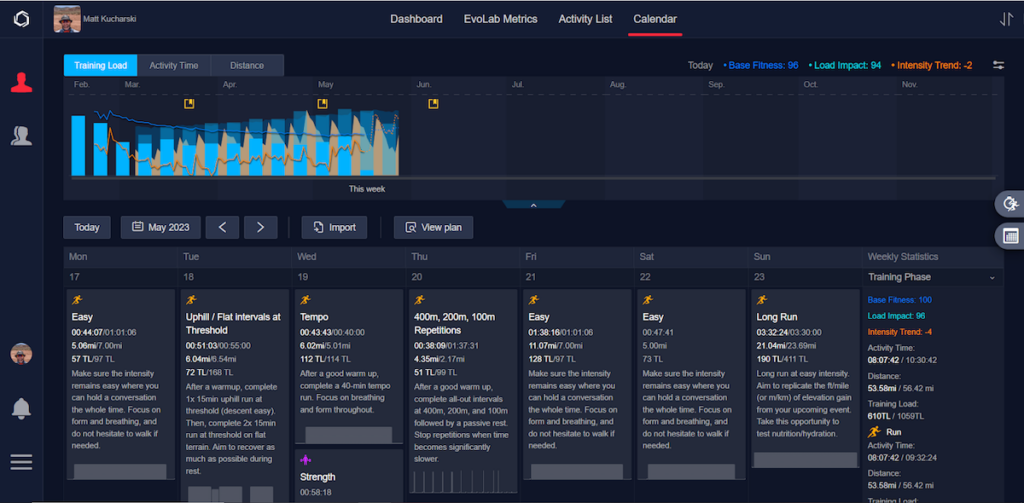Screen dimensions: 1024x503
Task: Toggle the Base Fitness chart series
Action: pos(761,65)
